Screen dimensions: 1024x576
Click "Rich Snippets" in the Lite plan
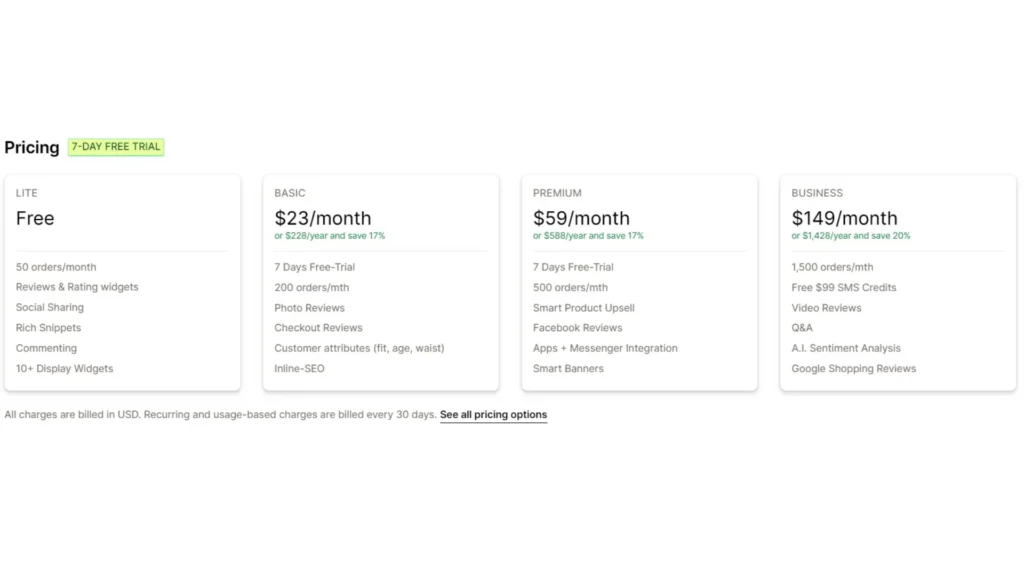pyautogui.click(x=49, y=328)
